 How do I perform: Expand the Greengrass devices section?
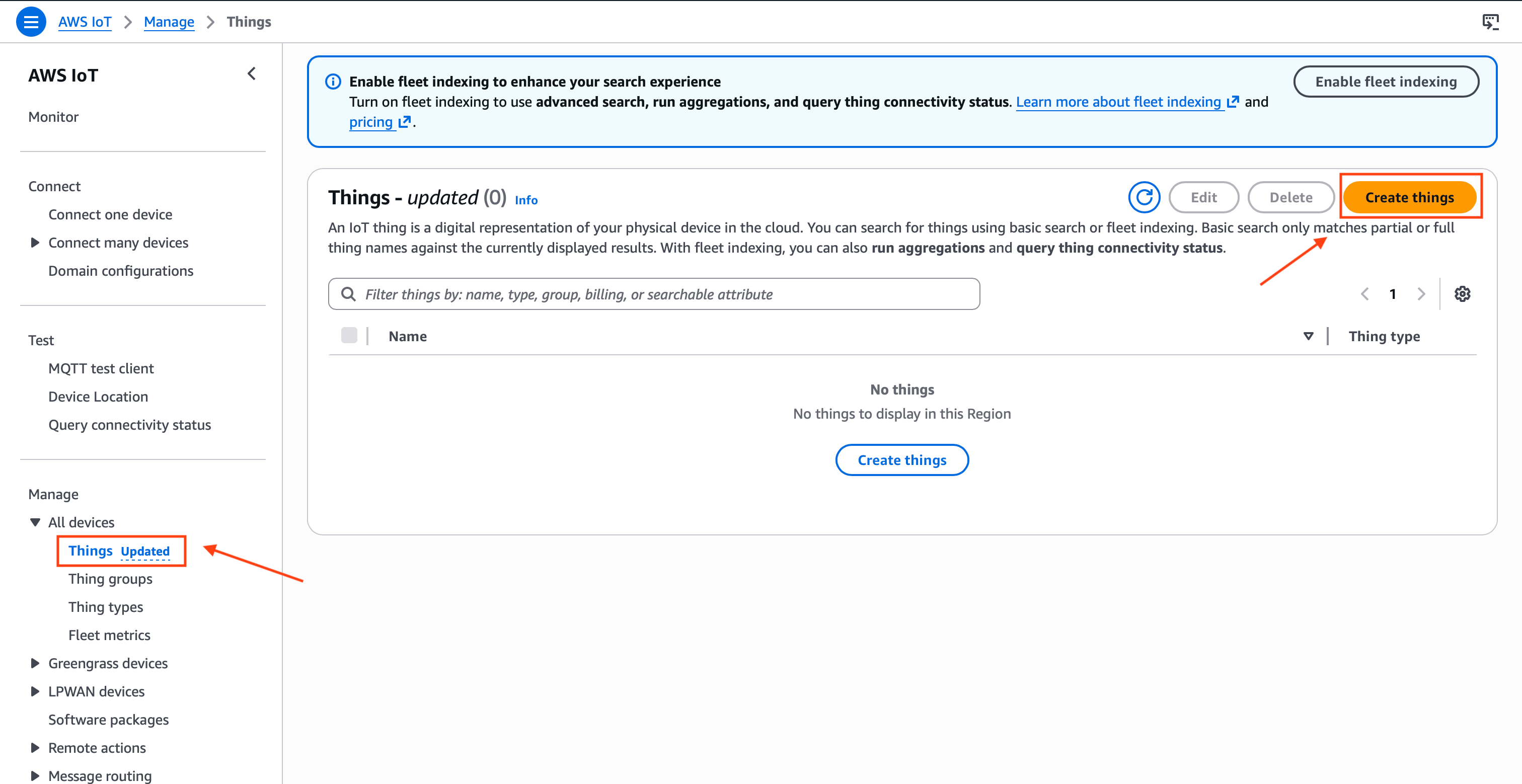34,663
